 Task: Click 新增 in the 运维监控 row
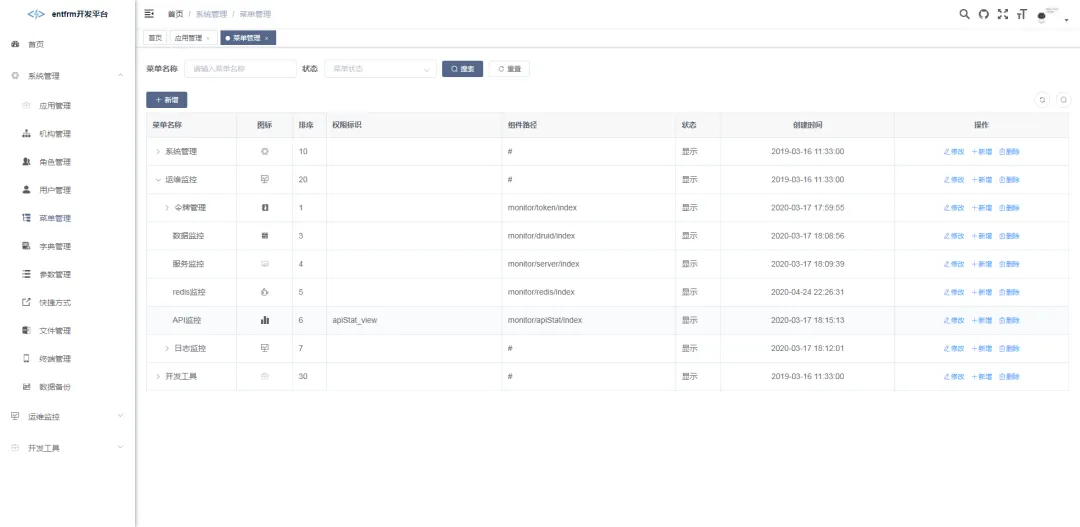click(x=982, y=180)
